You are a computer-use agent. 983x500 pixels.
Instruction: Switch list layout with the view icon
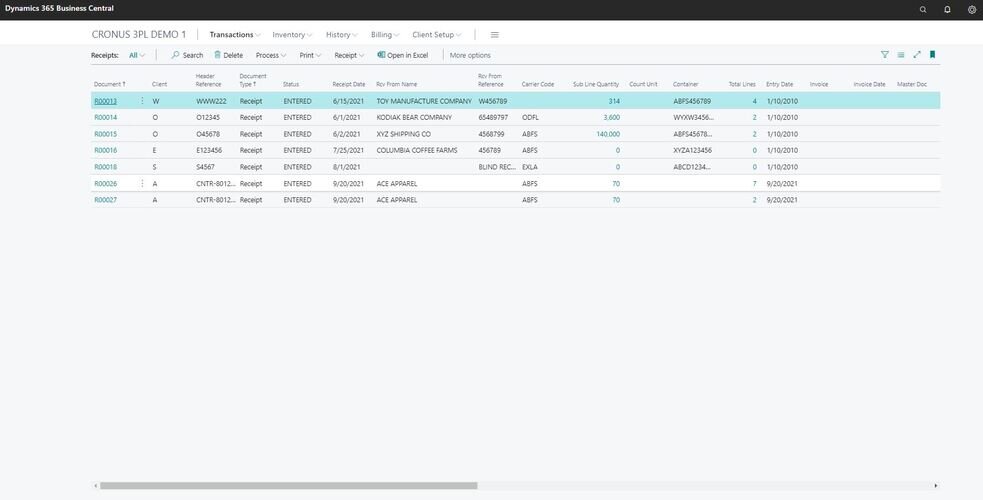click(901, 55)
